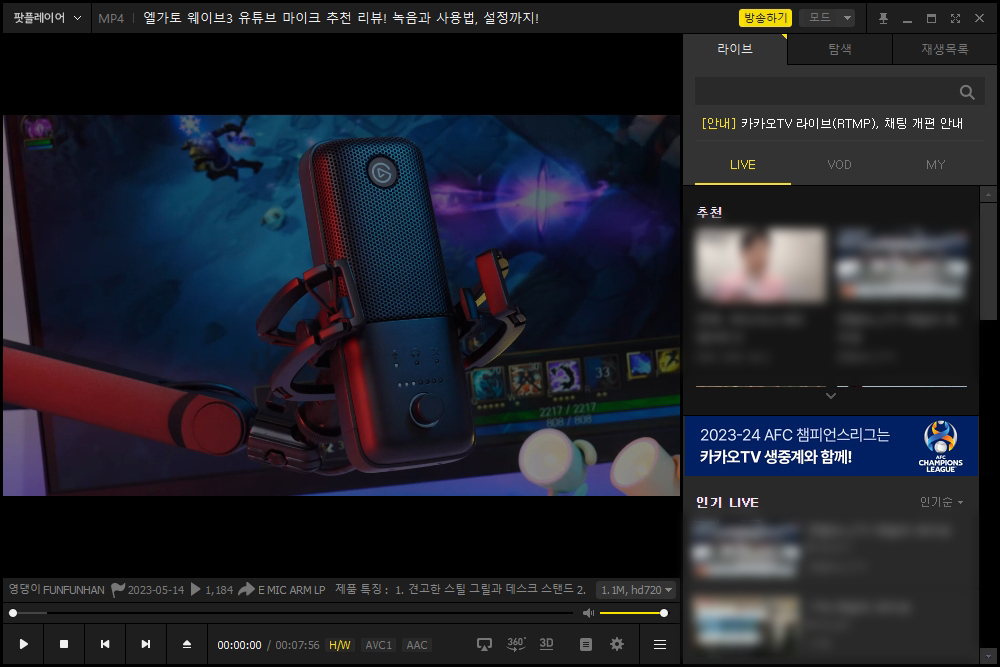The width and height of the screenshot is (1000, 667).
Task: Maximize the player window
Action: click(x=931, y=18)
